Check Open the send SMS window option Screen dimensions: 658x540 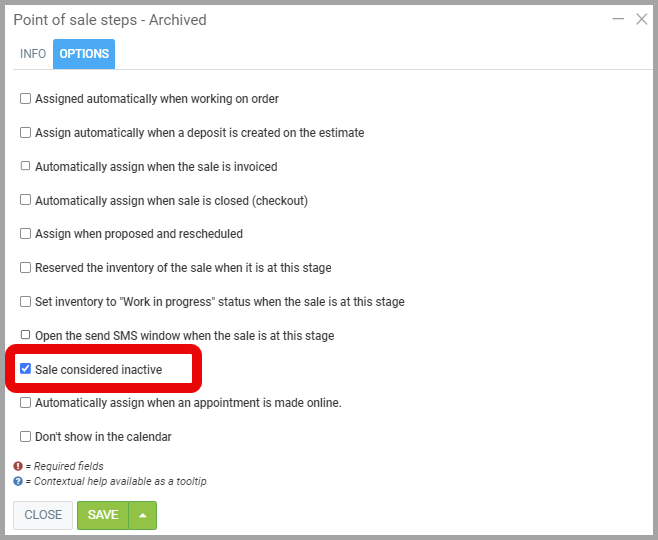pos(26,335)
